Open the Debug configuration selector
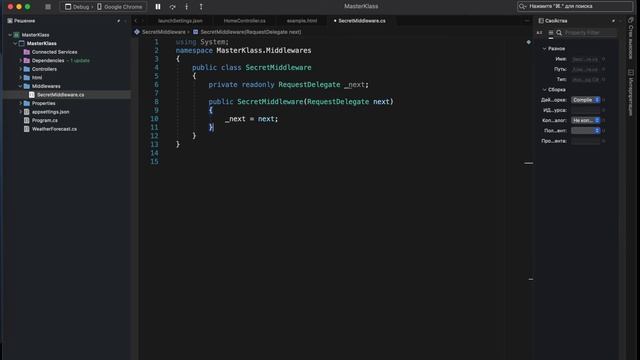 tap(77, 7)
